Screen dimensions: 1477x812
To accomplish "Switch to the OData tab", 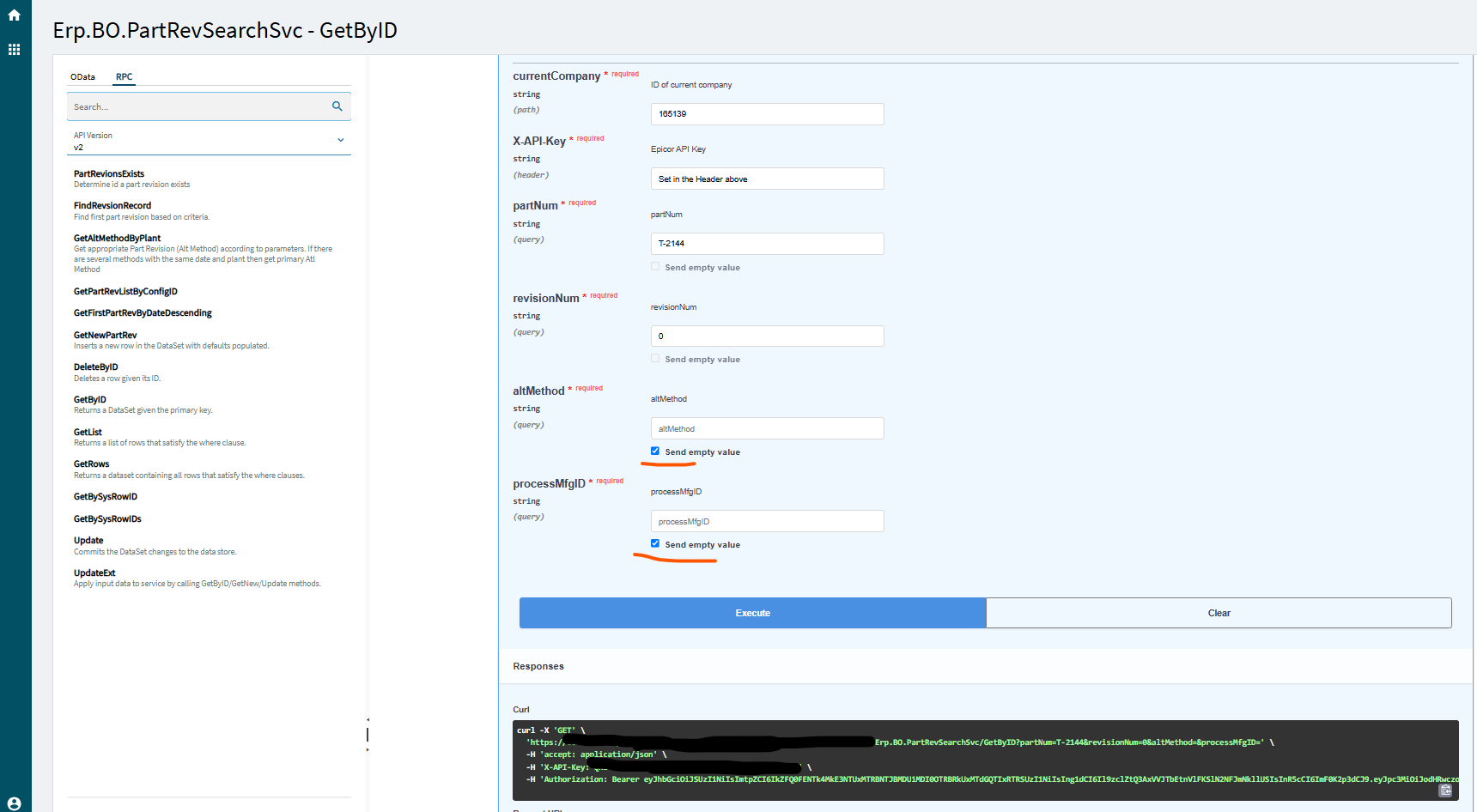I will (82, 76).
